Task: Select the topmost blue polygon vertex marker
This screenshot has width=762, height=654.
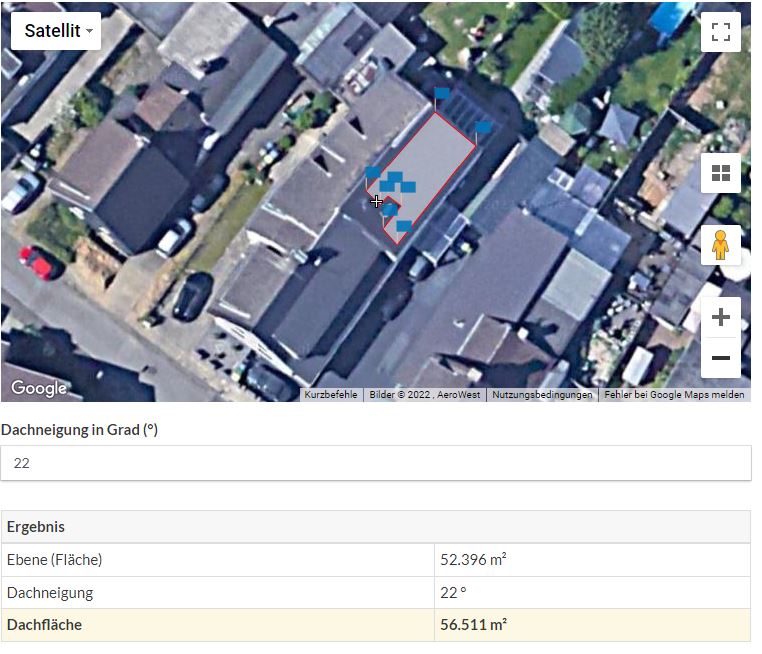Action: [442, 93]
